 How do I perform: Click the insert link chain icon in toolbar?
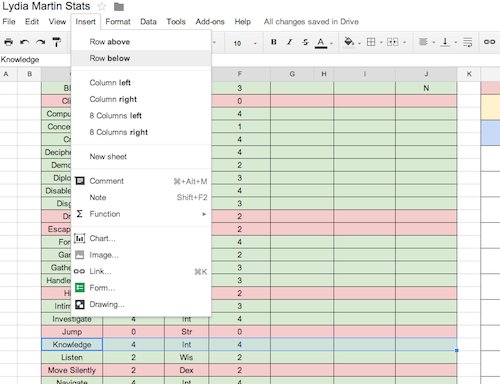pos(489,42)
